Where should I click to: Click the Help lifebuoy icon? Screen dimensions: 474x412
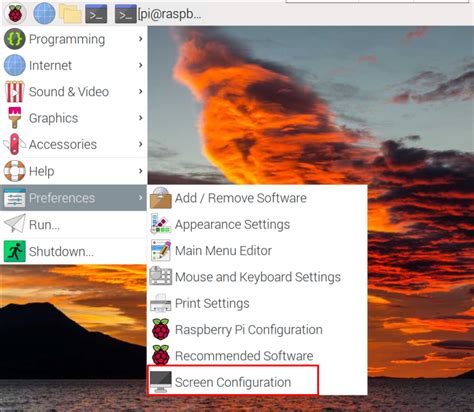click(x=14, y=171)
